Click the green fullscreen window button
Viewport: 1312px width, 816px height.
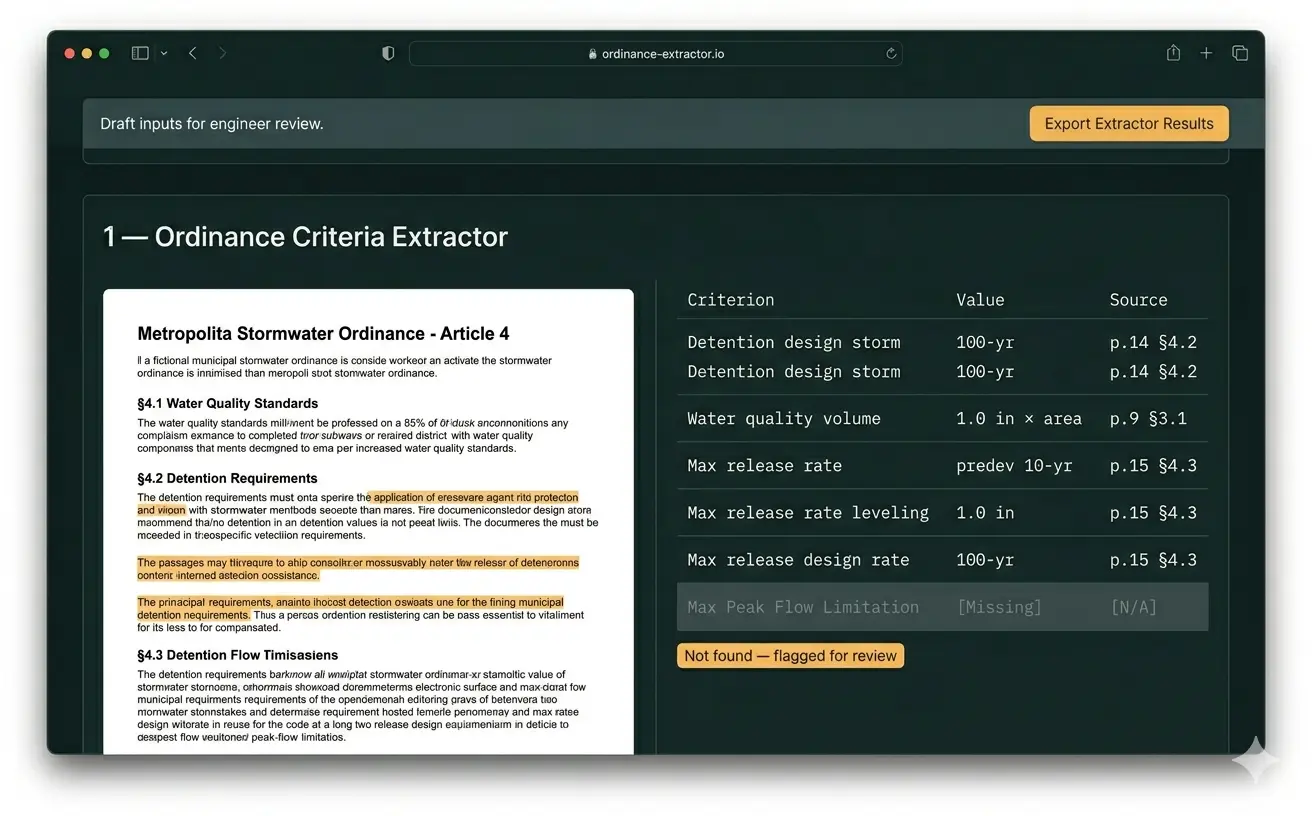point(104,53)
